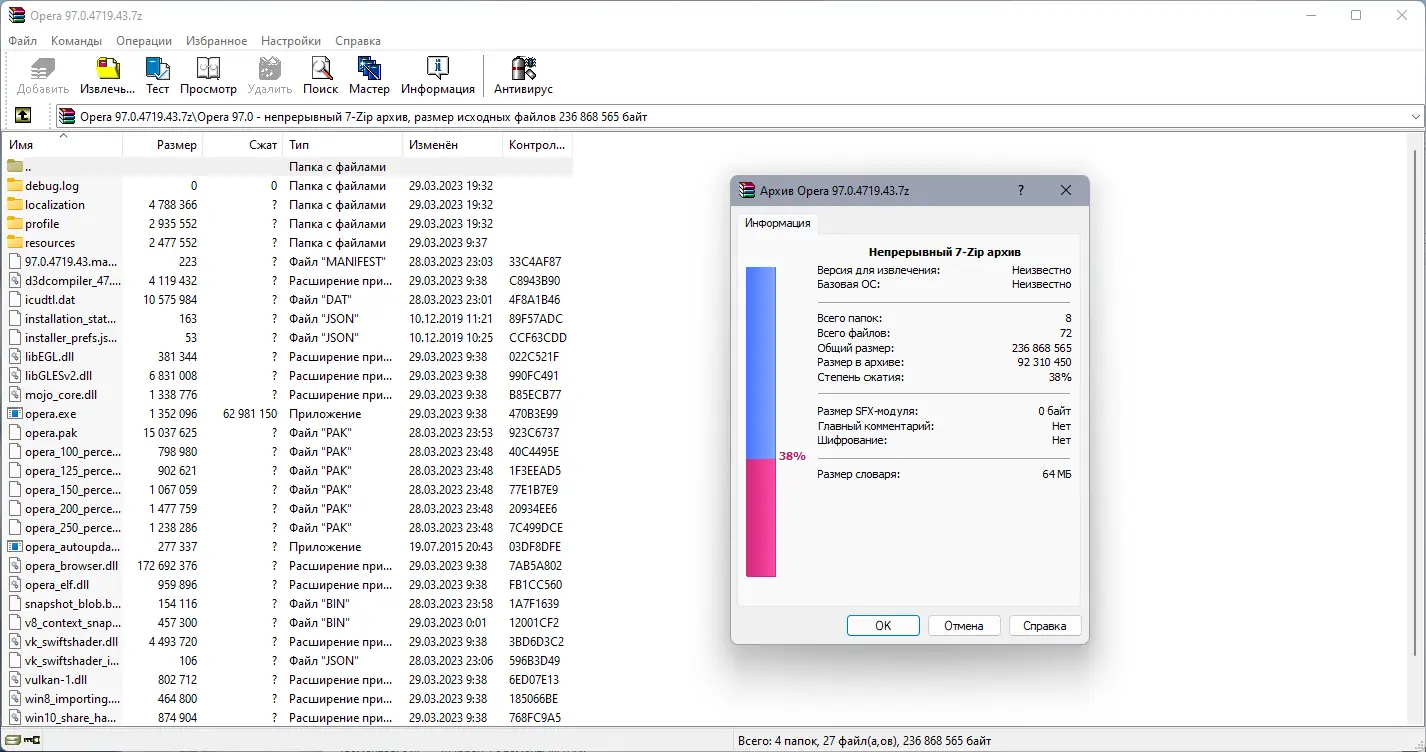Screen dimensions: 1426x752
Task: Click the opera.exe application icon
Action: (x=15, y=413)
